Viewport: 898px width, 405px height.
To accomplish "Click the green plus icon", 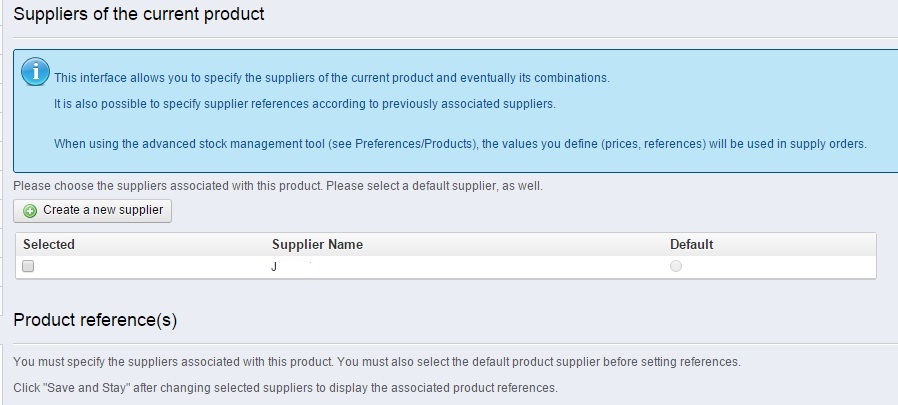I will 29,211.
